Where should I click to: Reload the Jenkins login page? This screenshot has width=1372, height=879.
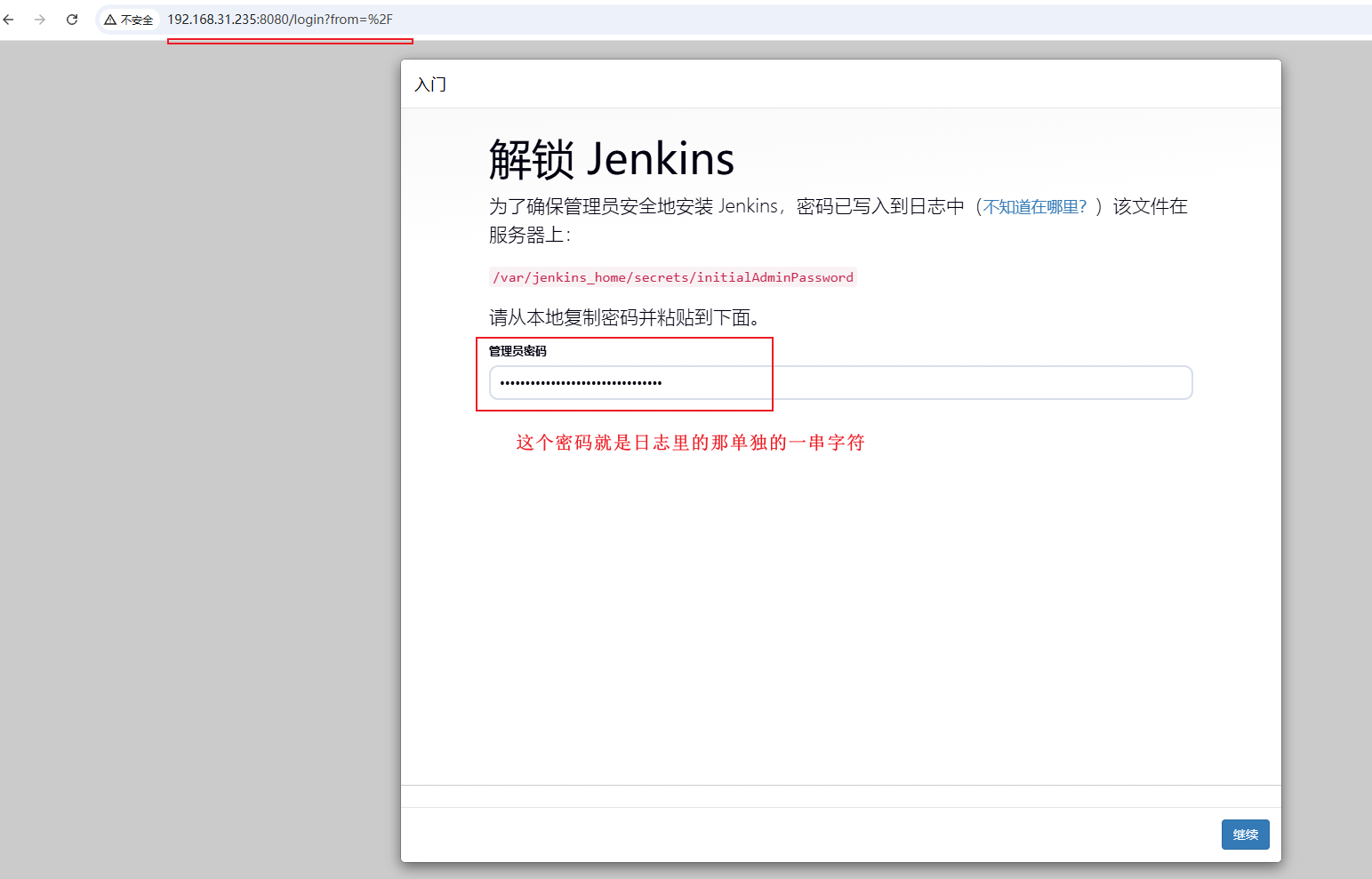72,19
